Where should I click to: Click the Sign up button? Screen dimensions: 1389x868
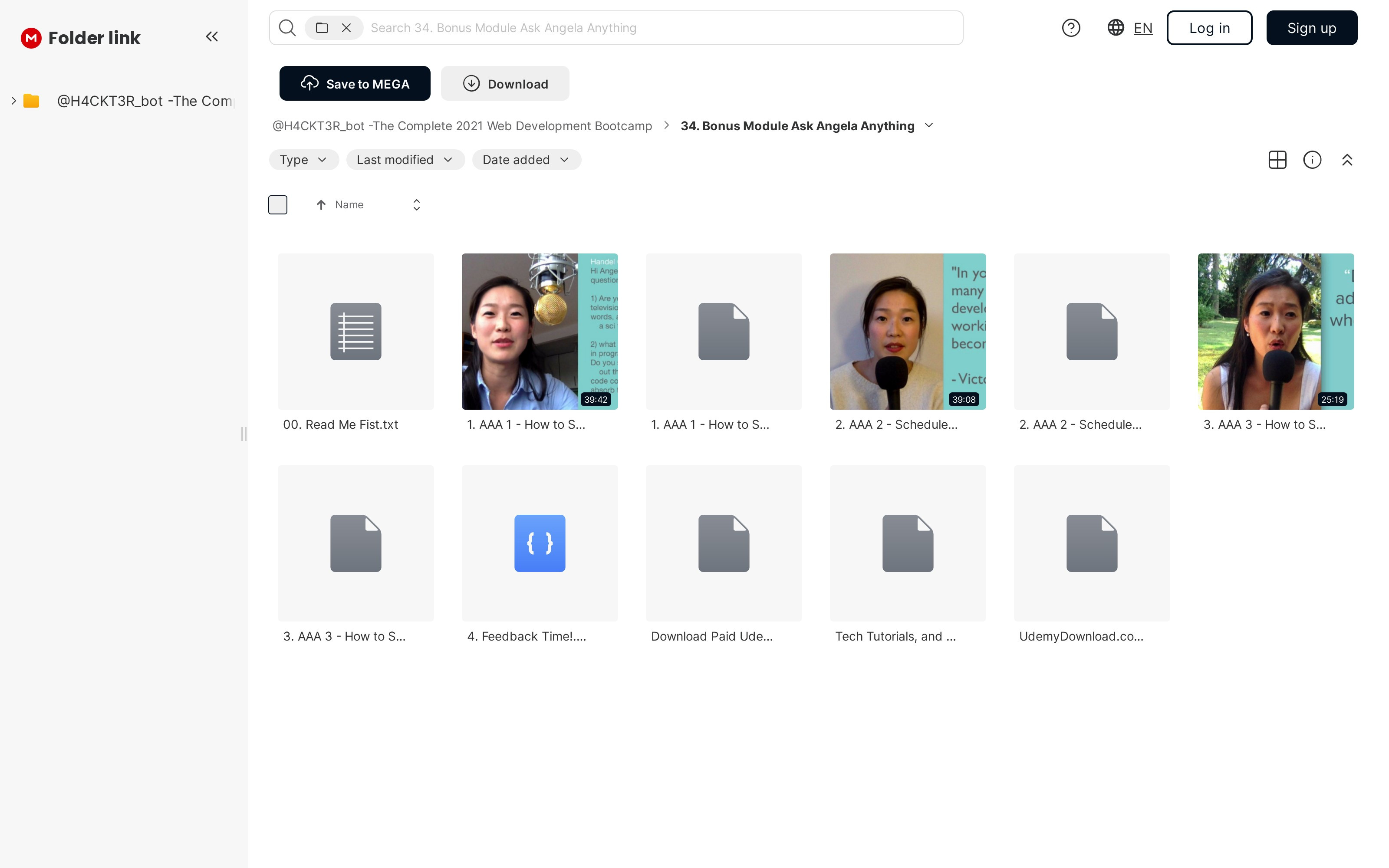(1311, 27)
